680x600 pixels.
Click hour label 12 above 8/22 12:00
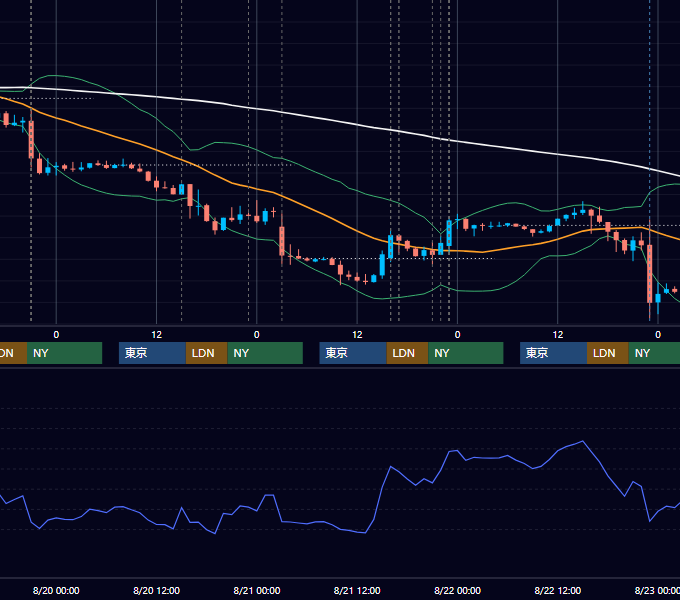[x=558, y=335]
